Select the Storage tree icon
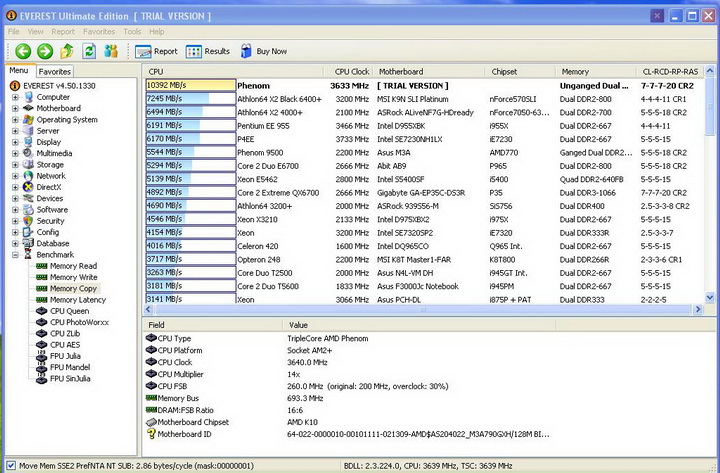Image resolution: width=720 pixels, height=473 pixels. (28, 164)
